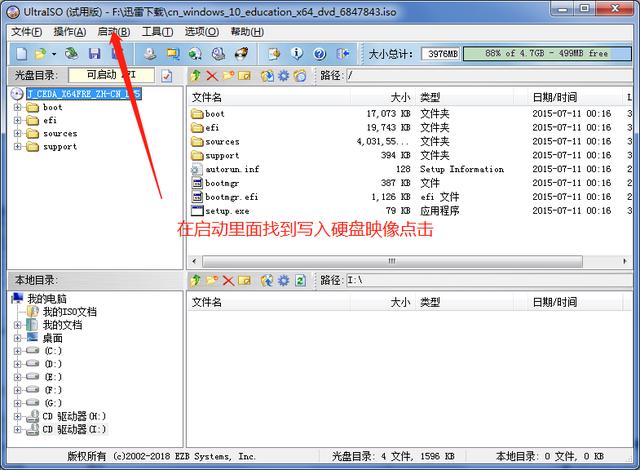Viewport: 640px width, 470px height.
Task: Click rename icon in local toolbar
Action: pos(244,280)
